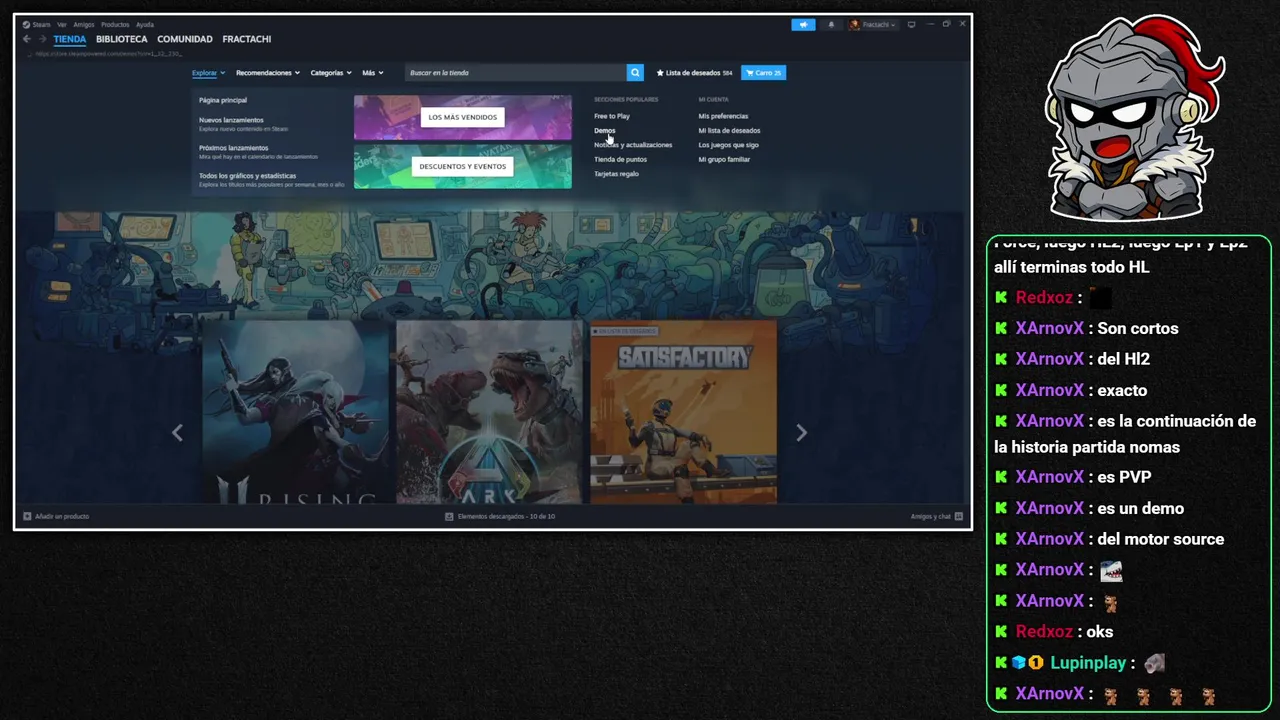Screen dimensions: 1280x720
Task: Expand the Categorías dropdown
Action: [x=331, y=73]
